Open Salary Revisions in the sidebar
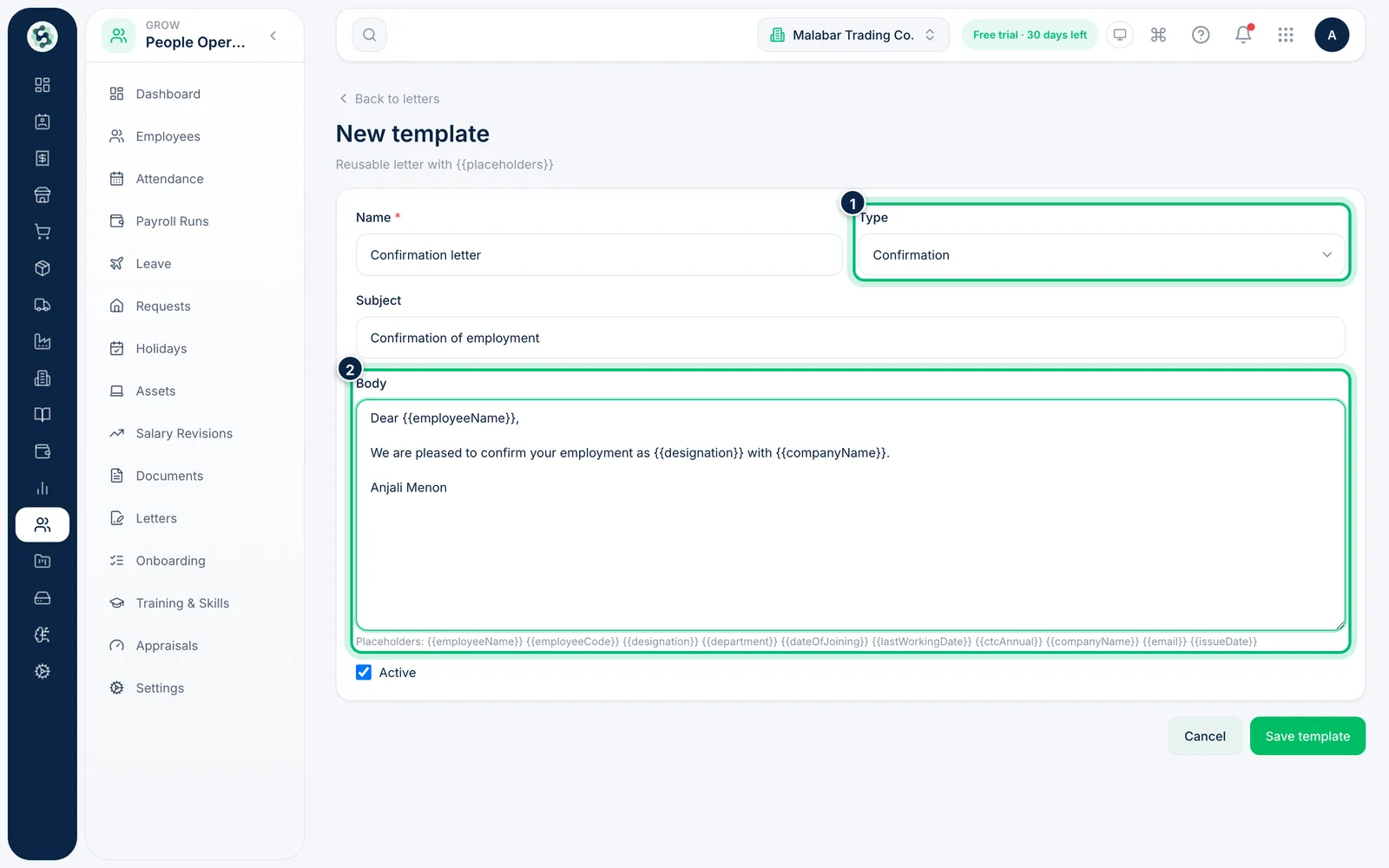The width and height of the screenshot is (1389, 868). 194,433
